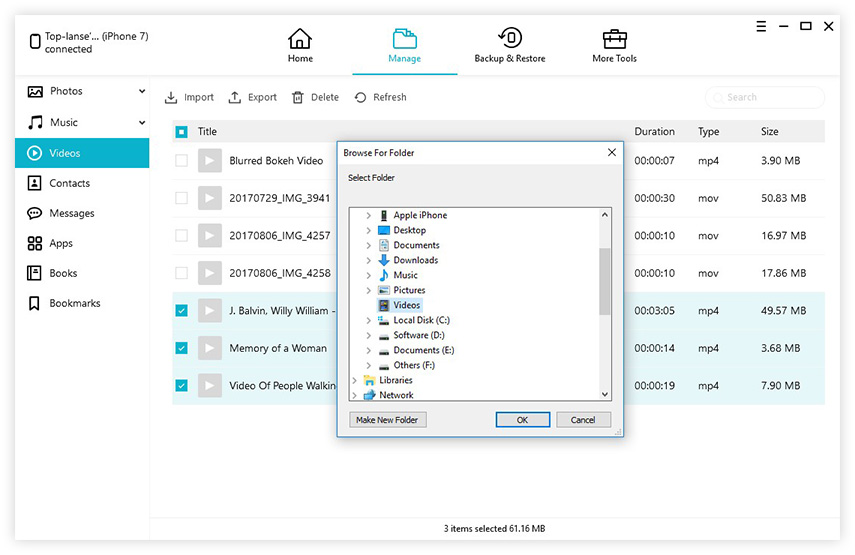Open the Home section icon
855x555 pixels.
pyautogui.click(x=300, y=39)
